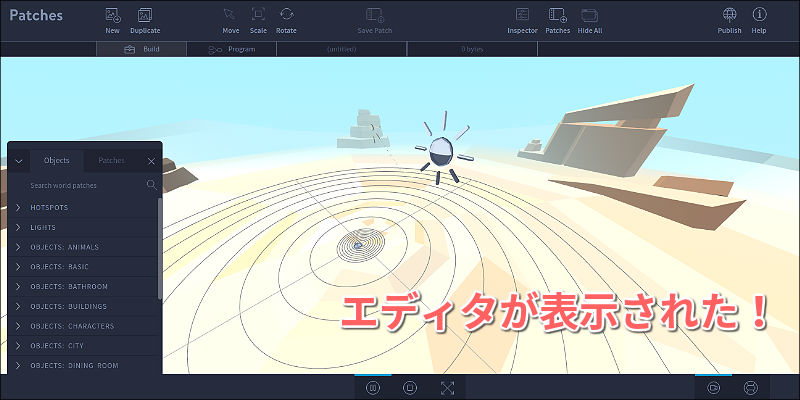Select the Scale tool
800x400 pixels.
258,21
